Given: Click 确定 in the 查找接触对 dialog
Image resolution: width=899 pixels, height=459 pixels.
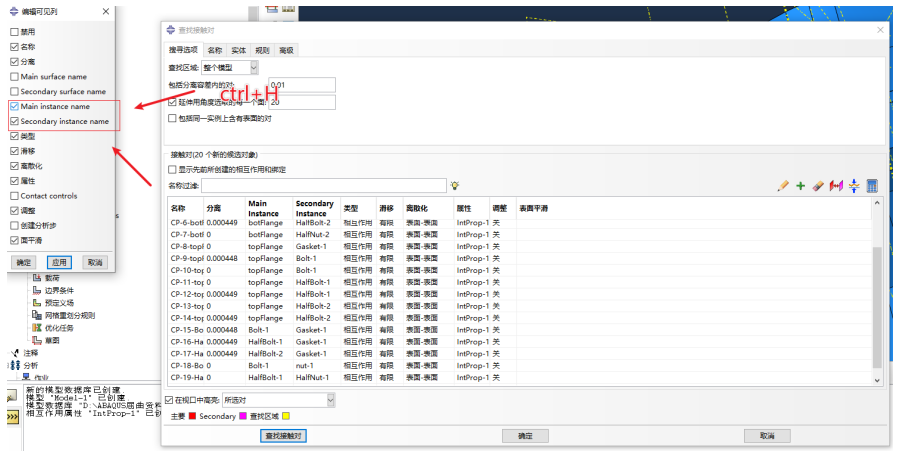Looking at the screenshot, I should [x=525, y=436].
